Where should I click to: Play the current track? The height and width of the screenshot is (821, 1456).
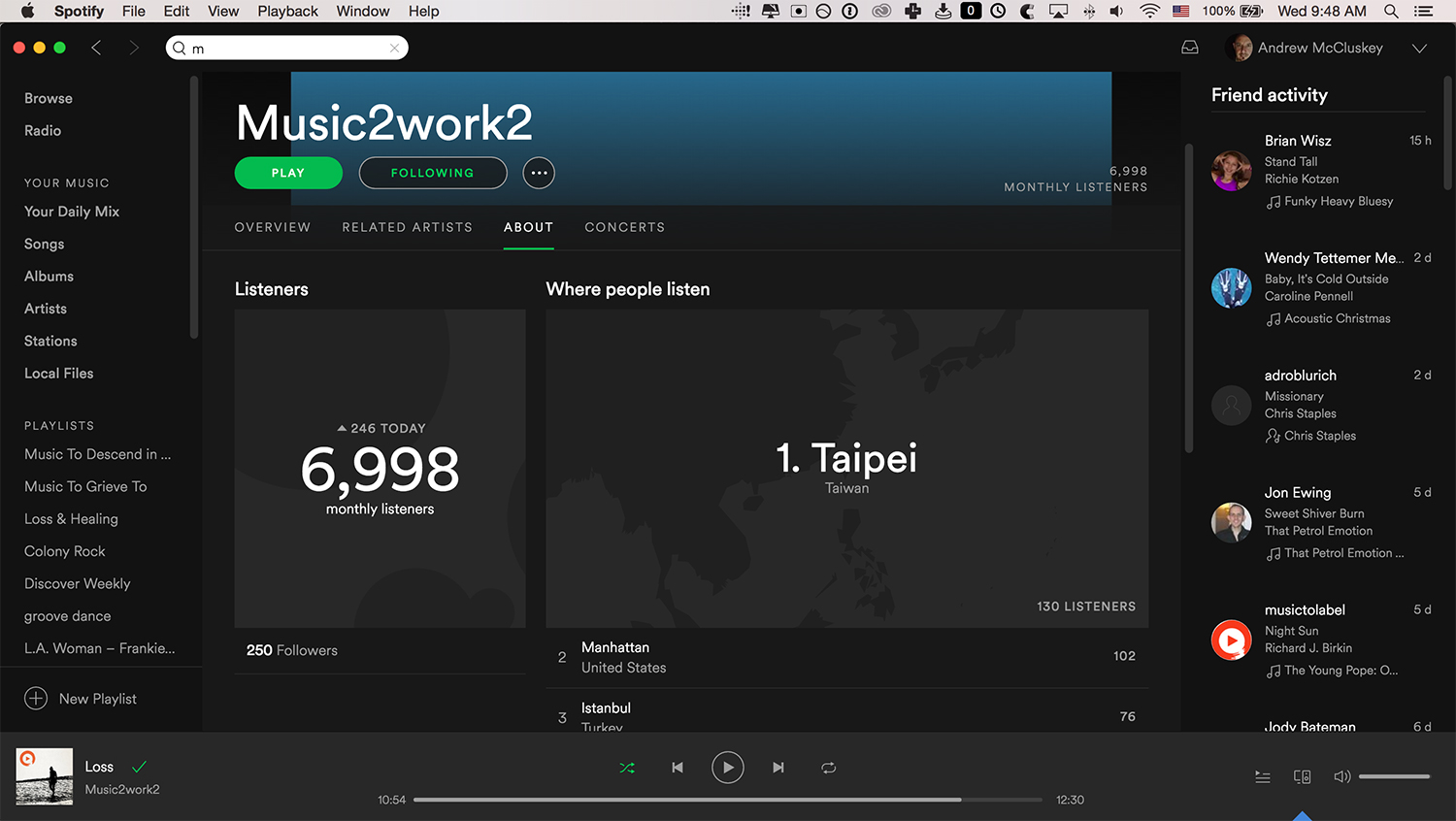[728, 768]
